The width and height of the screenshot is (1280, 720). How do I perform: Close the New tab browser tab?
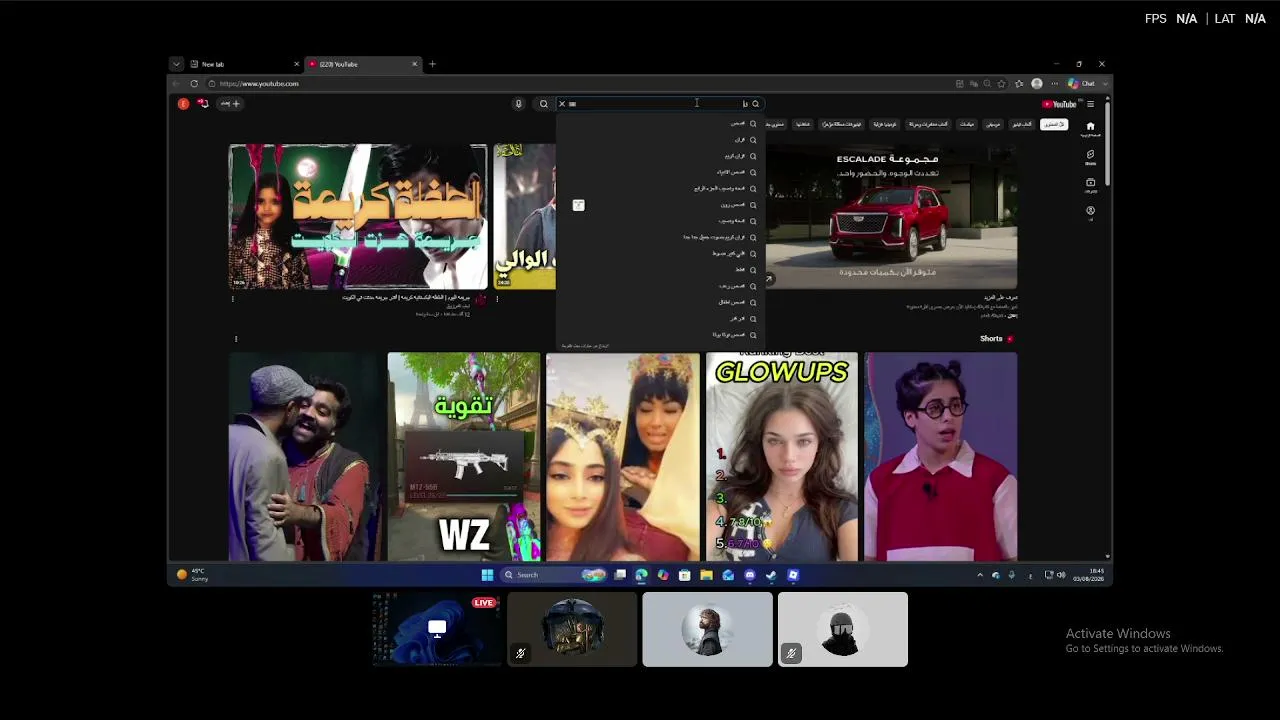pyautogui.click(x=296, y=64)
